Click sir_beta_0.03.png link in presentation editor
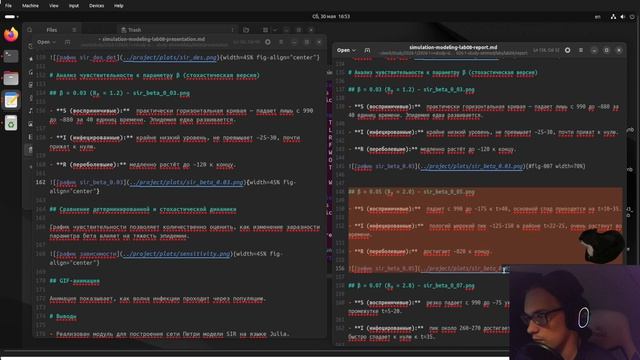The width and height of the screenshot is (640, 360). tap(186, 182)
